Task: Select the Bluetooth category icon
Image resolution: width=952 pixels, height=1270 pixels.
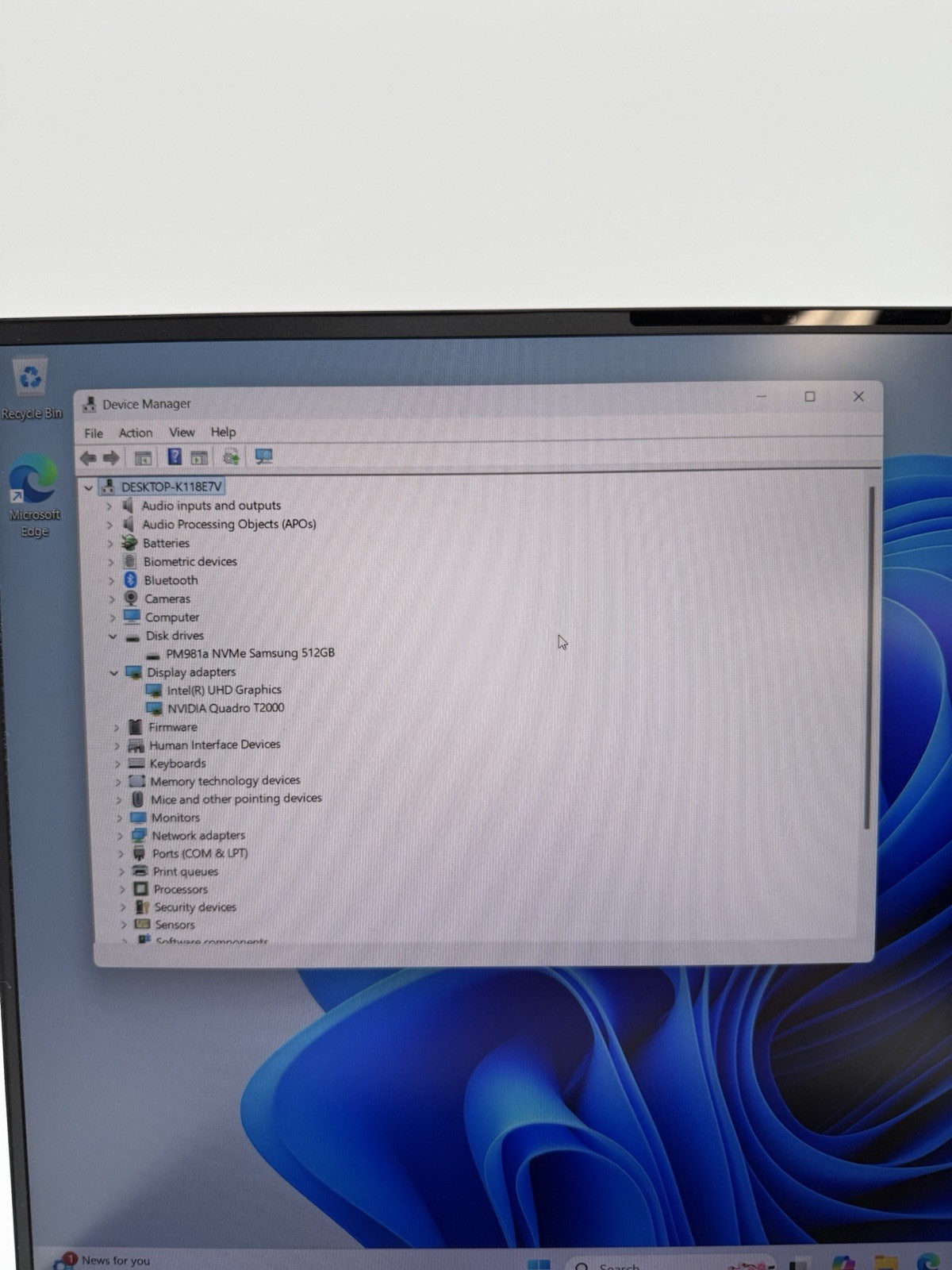Action: tap(131, 580)
